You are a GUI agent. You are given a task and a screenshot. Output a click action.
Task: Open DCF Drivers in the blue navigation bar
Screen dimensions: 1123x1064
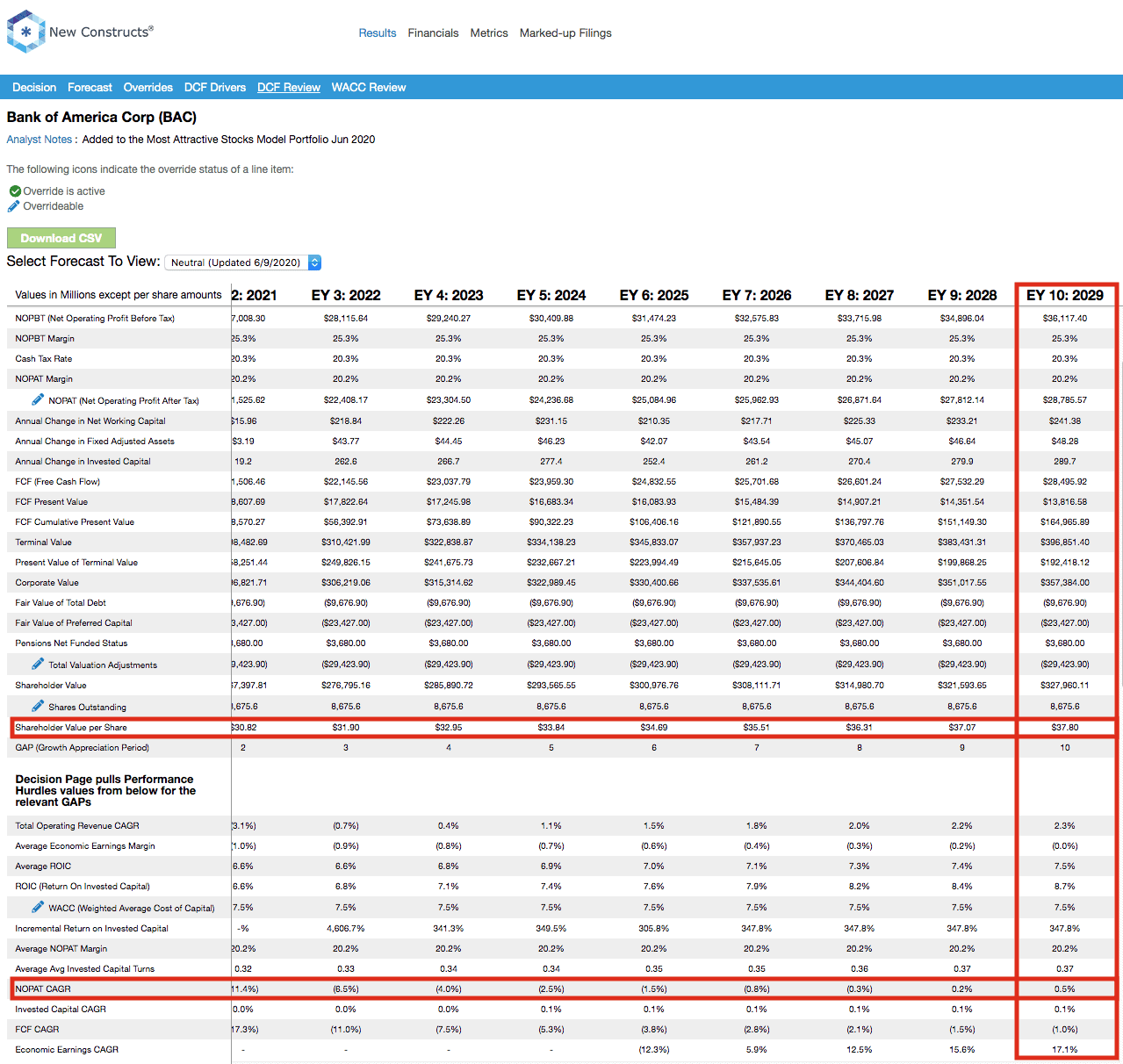coord(215,88)
